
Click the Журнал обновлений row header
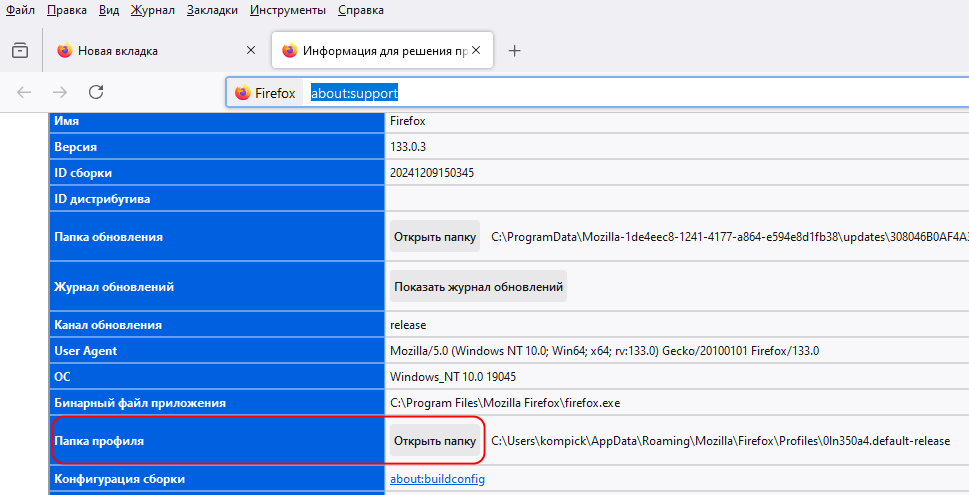pos(217,287)
